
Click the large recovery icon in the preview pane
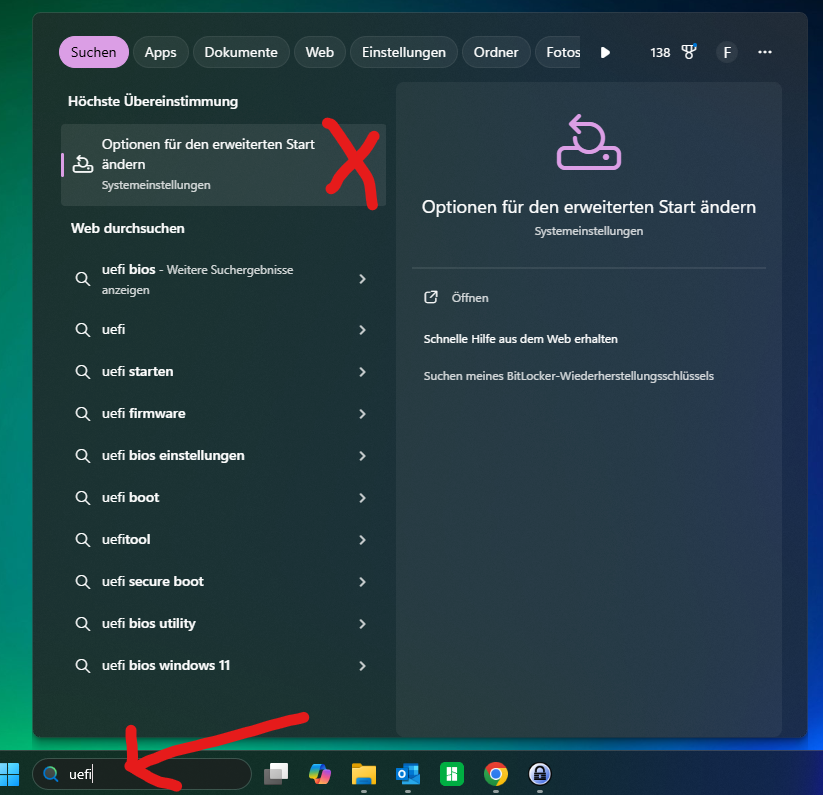[588, 143]
